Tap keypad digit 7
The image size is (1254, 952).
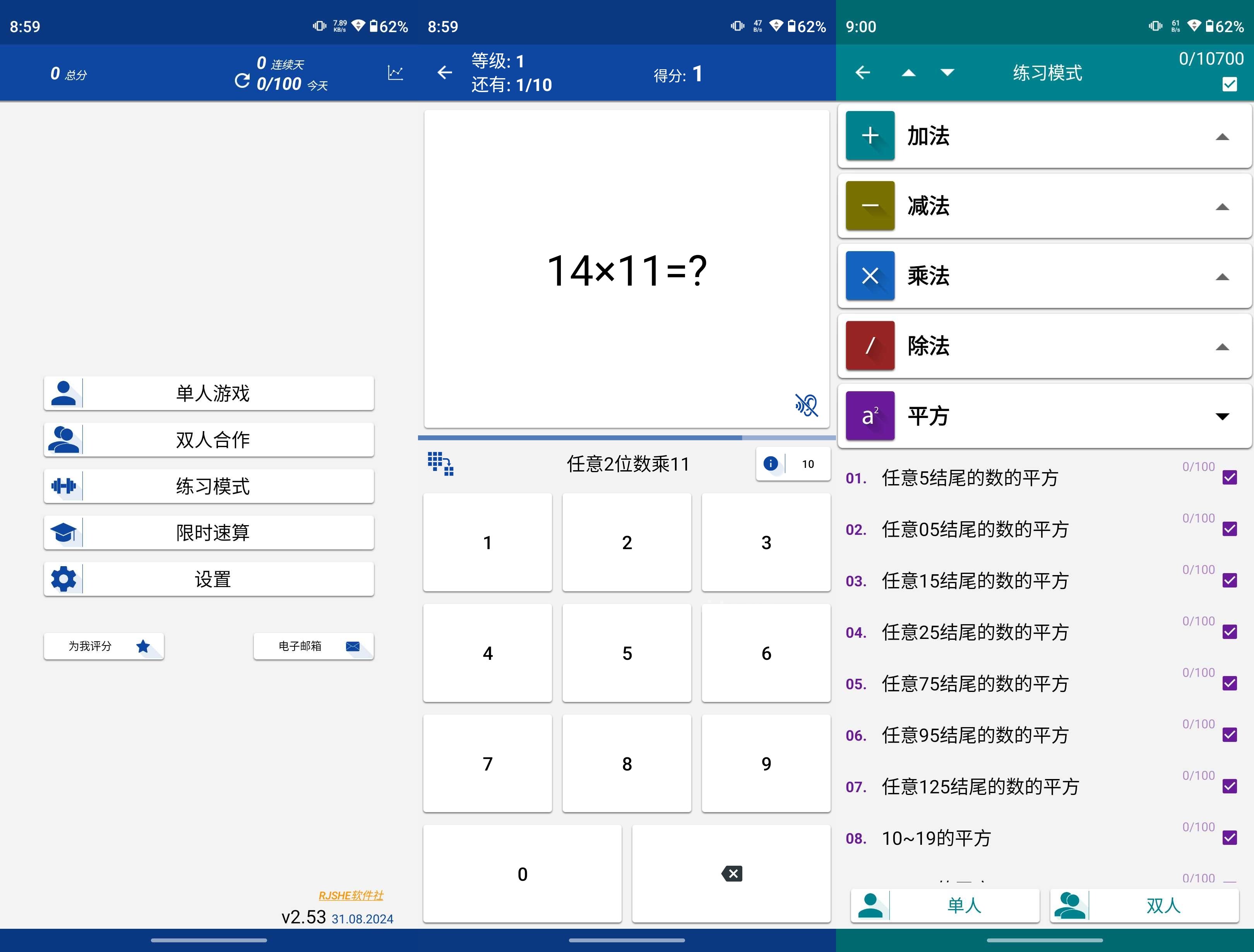point(488,764)
